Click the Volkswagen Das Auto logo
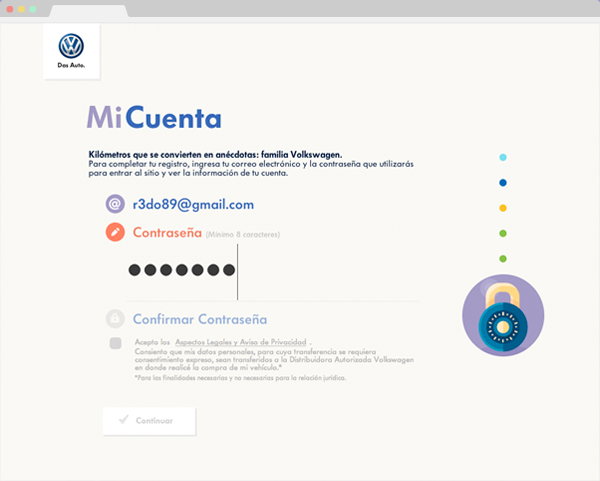600x481 pixels. click(x=72, y=50)
